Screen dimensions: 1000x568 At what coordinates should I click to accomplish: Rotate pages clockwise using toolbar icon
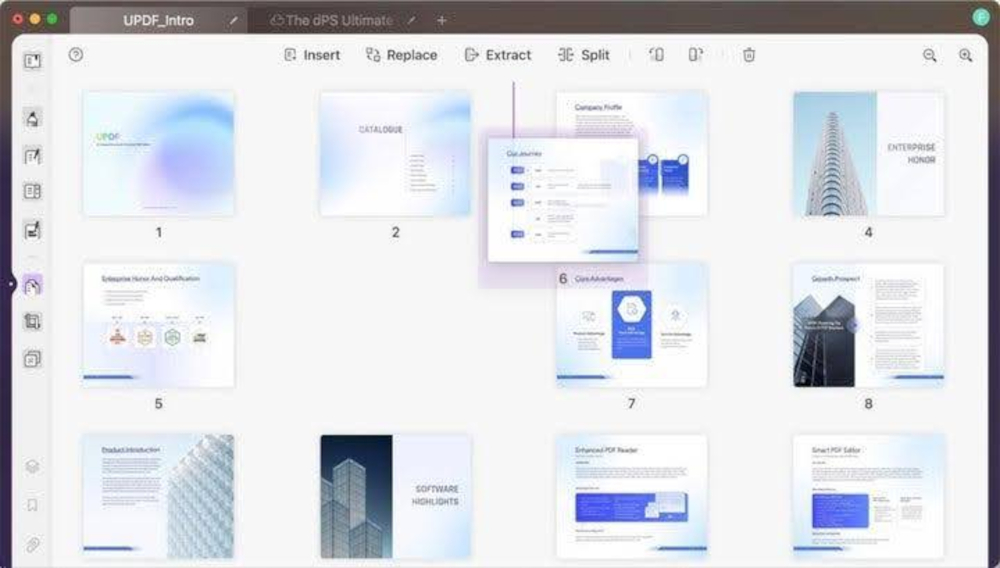point(695,55)
